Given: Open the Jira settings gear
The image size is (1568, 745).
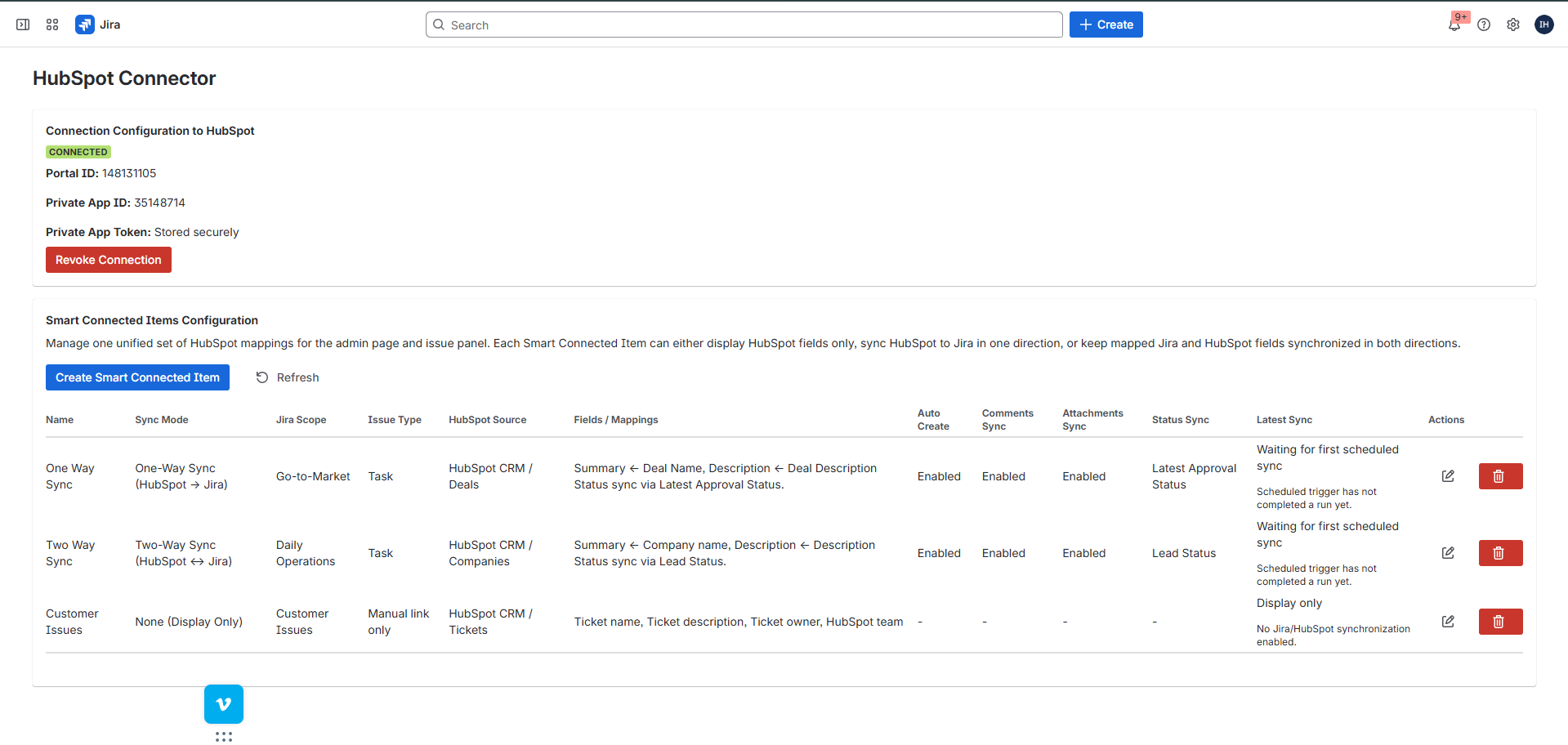Looking at the screenshot, I should coord(1513,25).
